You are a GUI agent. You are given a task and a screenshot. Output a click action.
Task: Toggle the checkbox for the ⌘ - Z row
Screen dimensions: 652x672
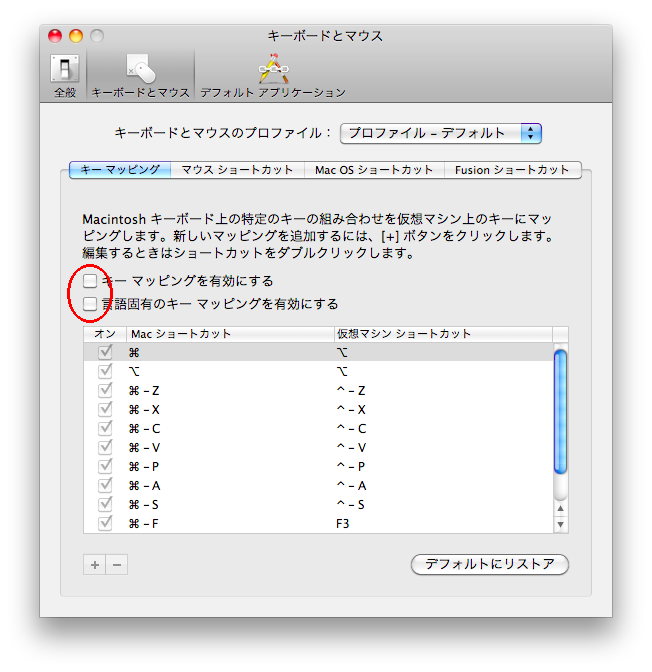[x=105, y=390]
